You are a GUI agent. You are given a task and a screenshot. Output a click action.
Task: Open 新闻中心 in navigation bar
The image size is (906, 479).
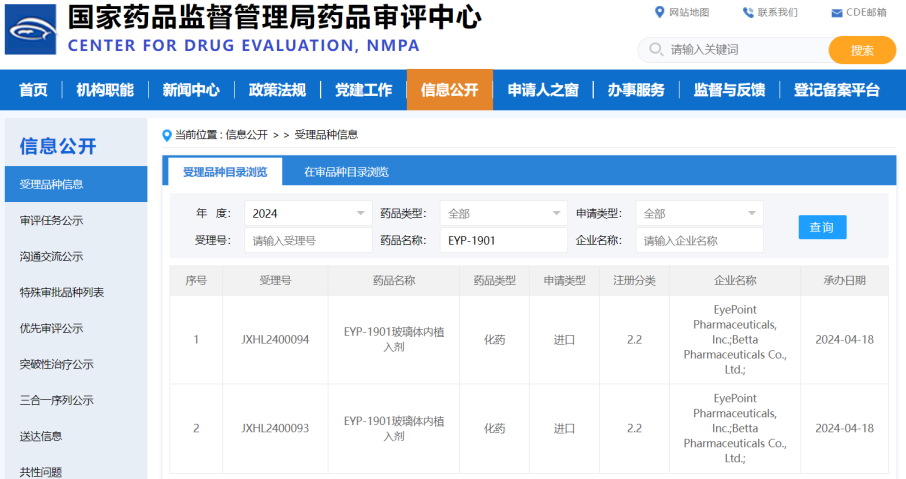pyautogui.click(x=191, y=90)
